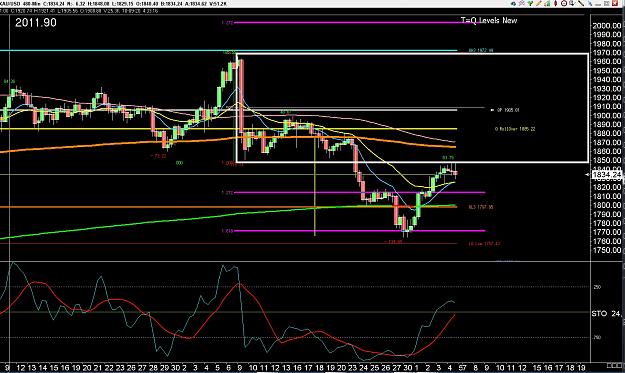
Task: Open the round clock time icon
Action: (x=564, y=3)
